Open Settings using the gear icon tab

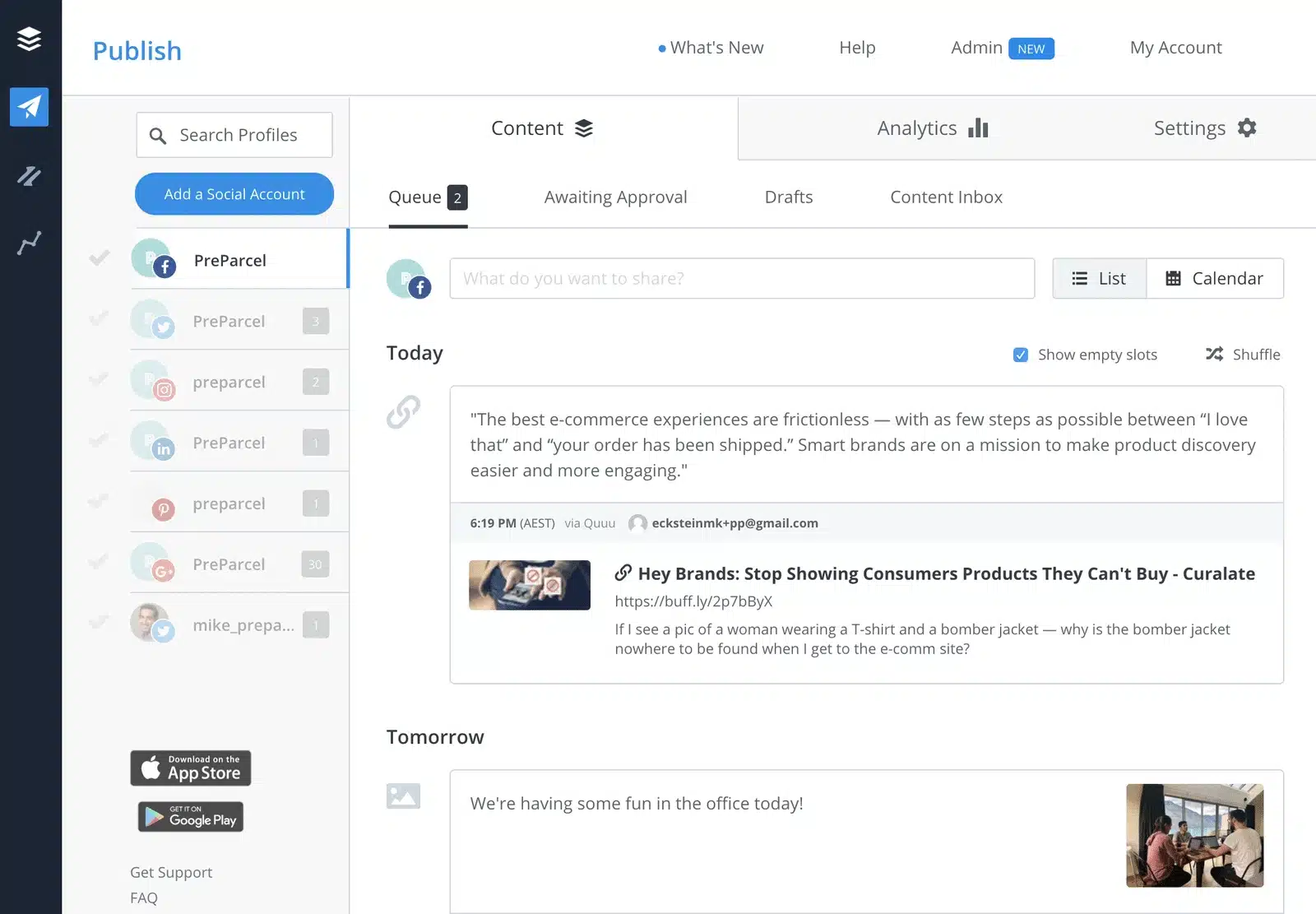coord(1247,128)
